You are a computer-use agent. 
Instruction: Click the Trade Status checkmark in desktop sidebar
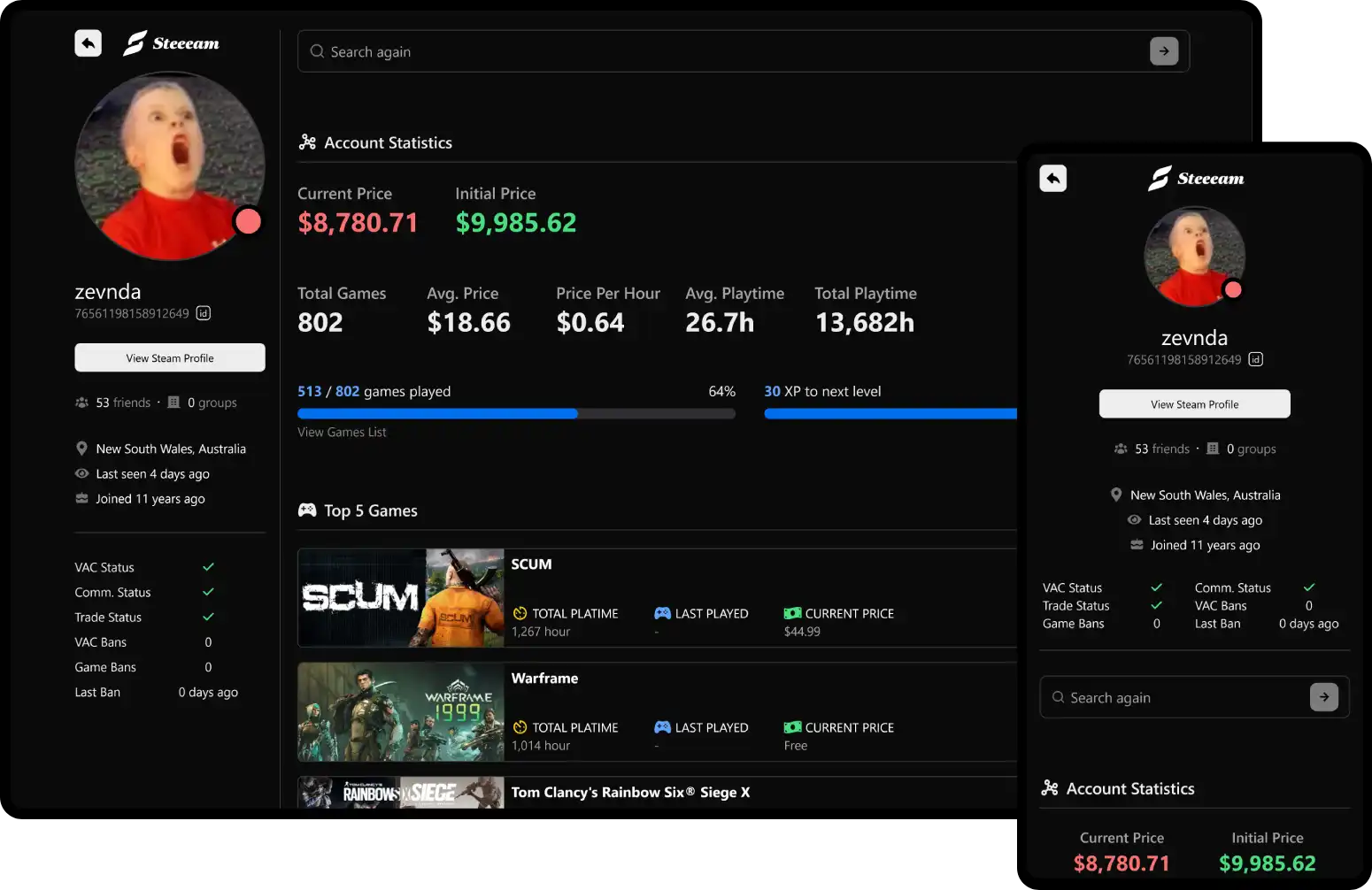click(x=208, y=617)
